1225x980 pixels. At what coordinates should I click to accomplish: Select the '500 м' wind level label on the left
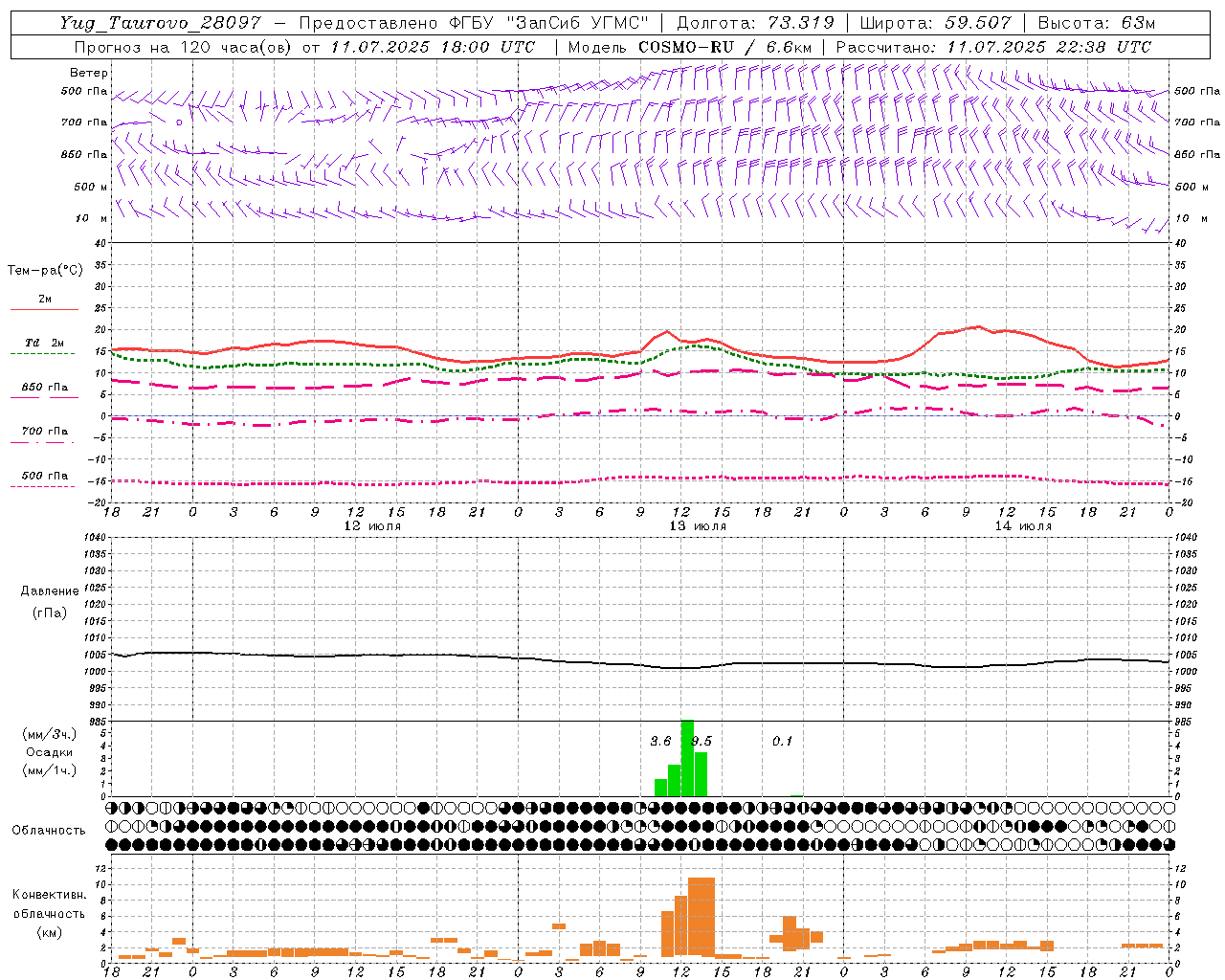point(91,187)
